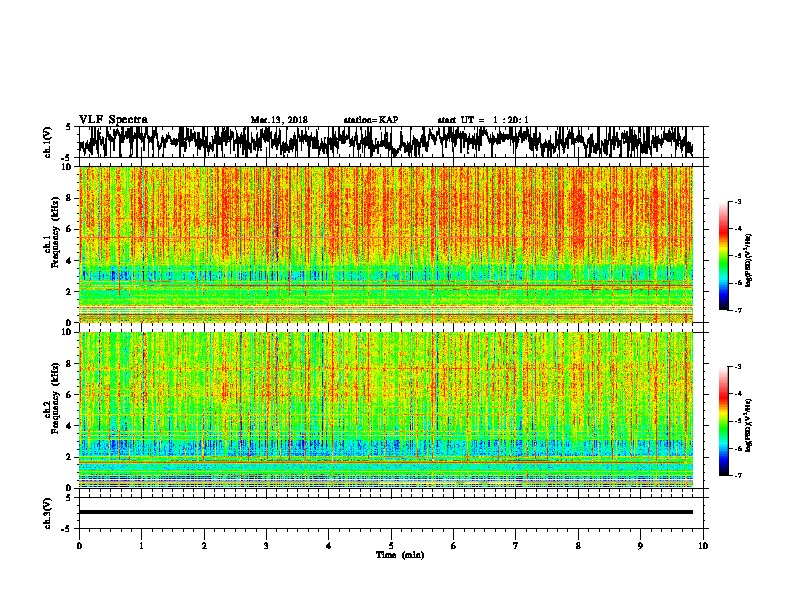Select the date 'Mar.13, 2018' in header
Viewport: 792px width, 612px height.
(x=279, y=120)
